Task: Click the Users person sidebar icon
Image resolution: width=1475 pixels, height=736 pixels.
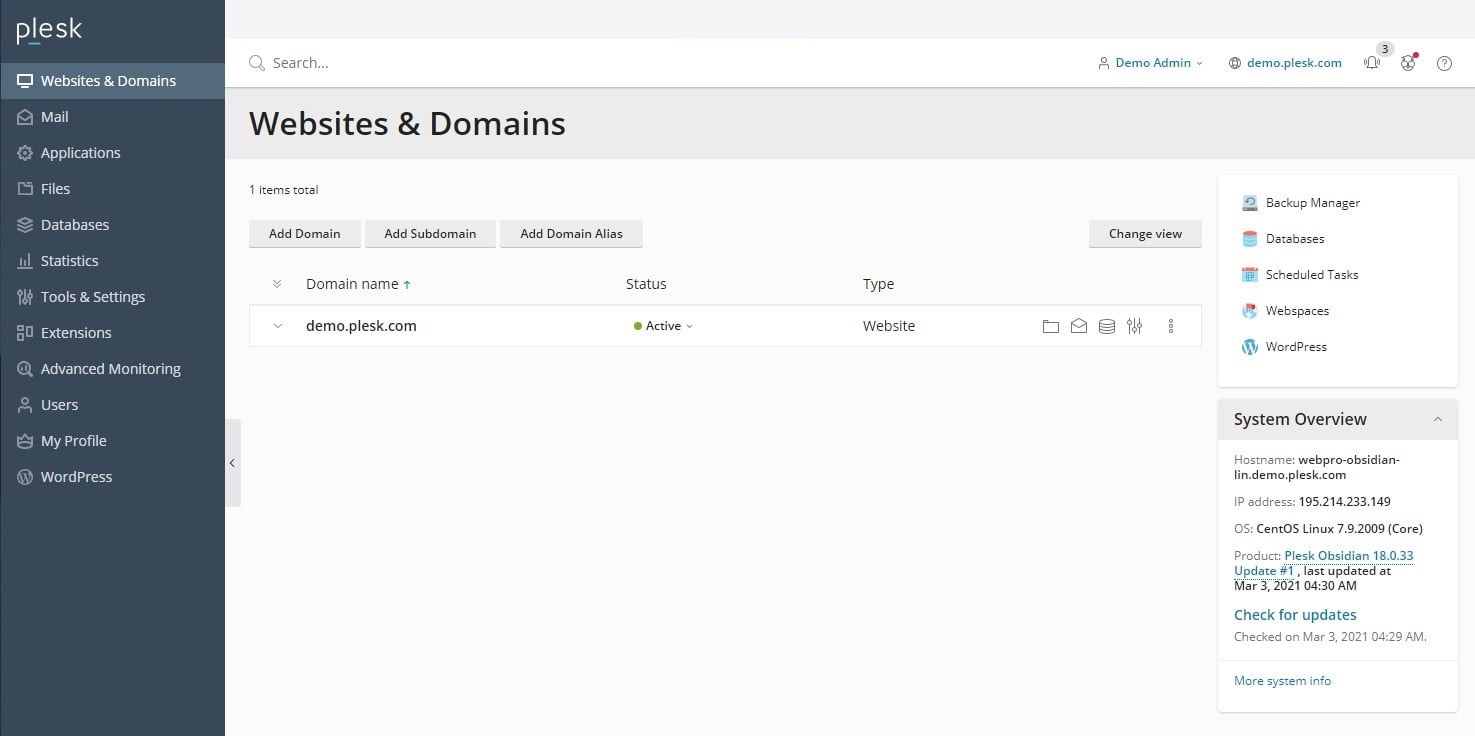Action: (25, 405)
